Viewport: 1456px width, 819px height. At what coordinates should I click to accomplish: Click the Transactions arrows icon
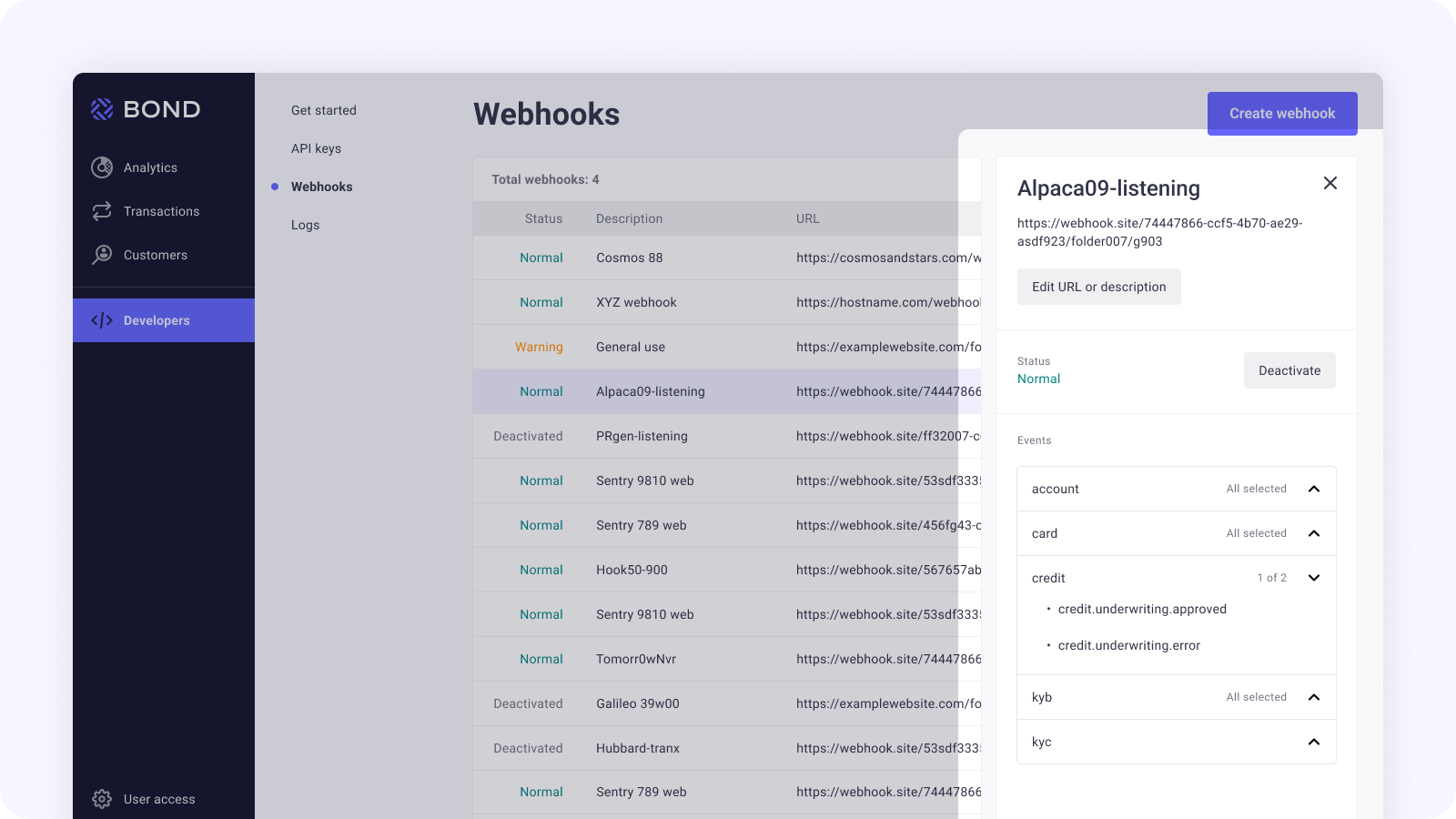point(102,211)
